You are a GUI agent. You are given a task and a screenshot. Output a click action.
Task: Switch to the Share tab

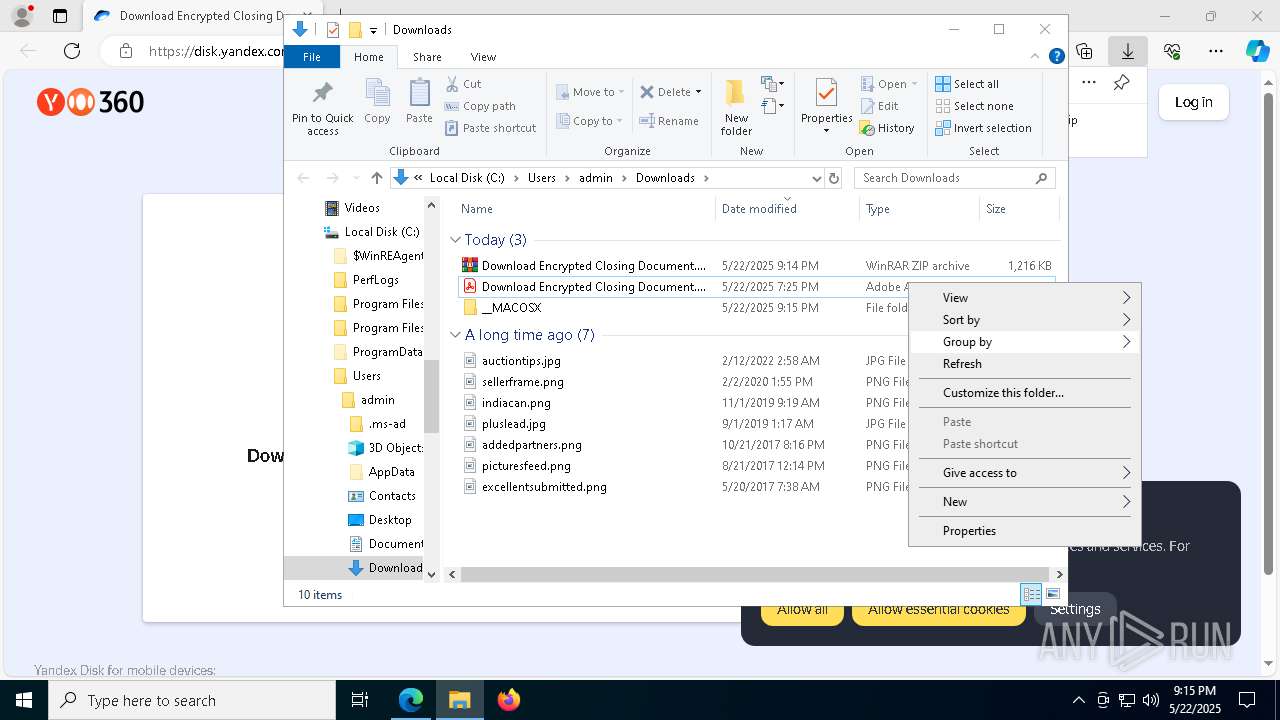[427, 57]
